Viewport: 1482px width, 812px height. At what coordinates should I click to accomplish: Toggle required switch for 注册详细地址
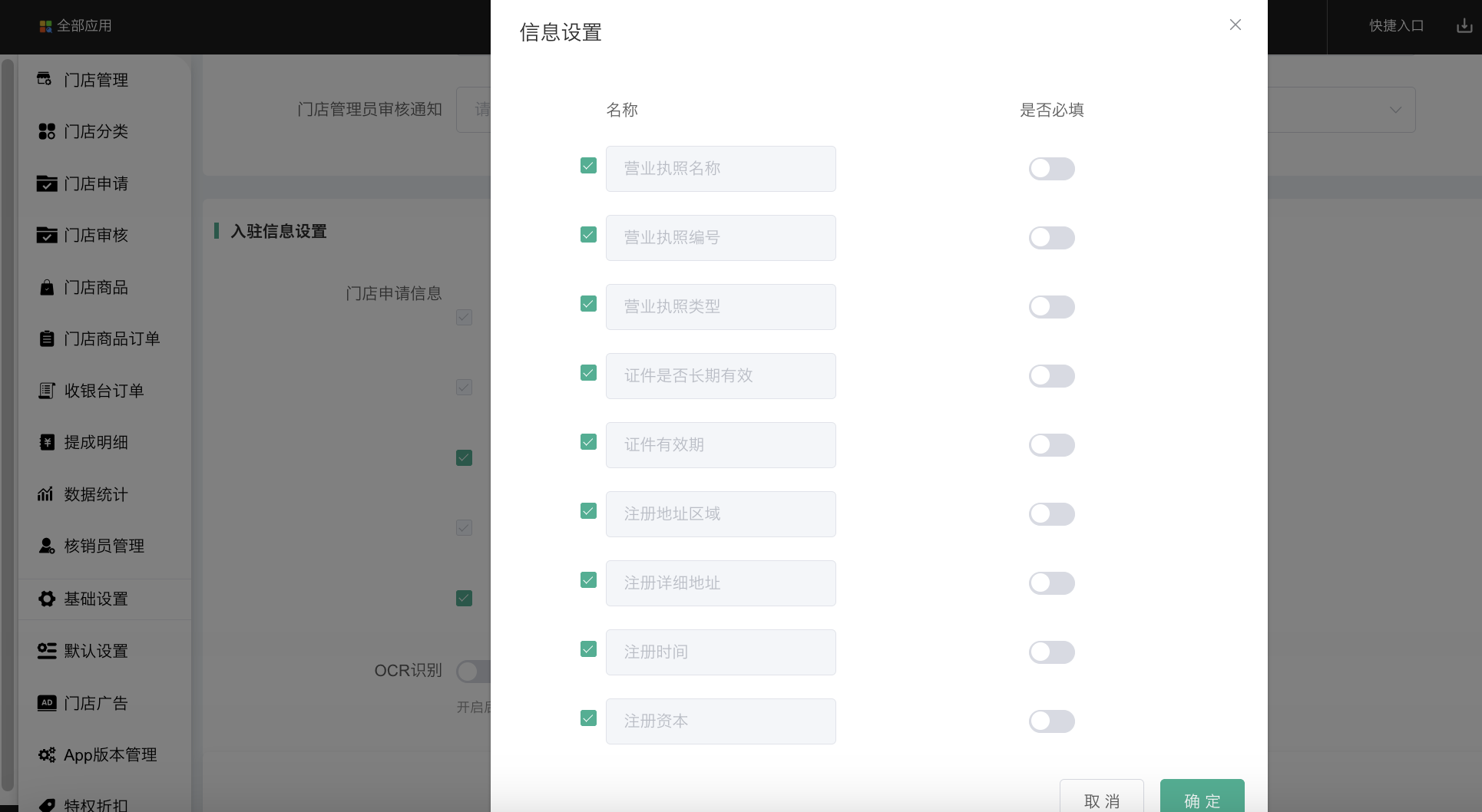(x=1051, y=583)
